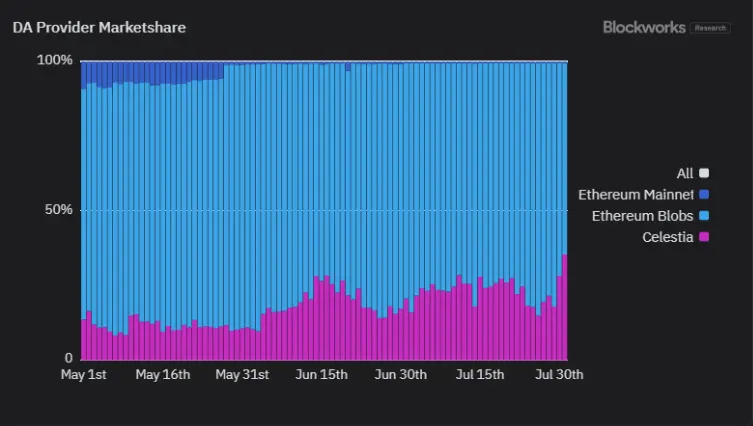The image size is (753, 426).
Task: Toggle the Ethereum Mainnet dark blue swatch
Action: pyautogui.click(x=703, y=195)
